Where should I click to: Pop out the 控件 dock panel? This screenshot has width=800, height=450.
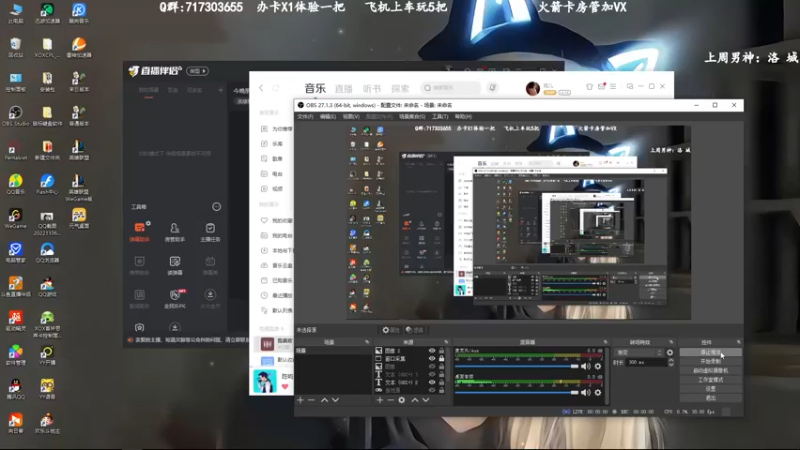pyautogui.click(x=738, y=342)
